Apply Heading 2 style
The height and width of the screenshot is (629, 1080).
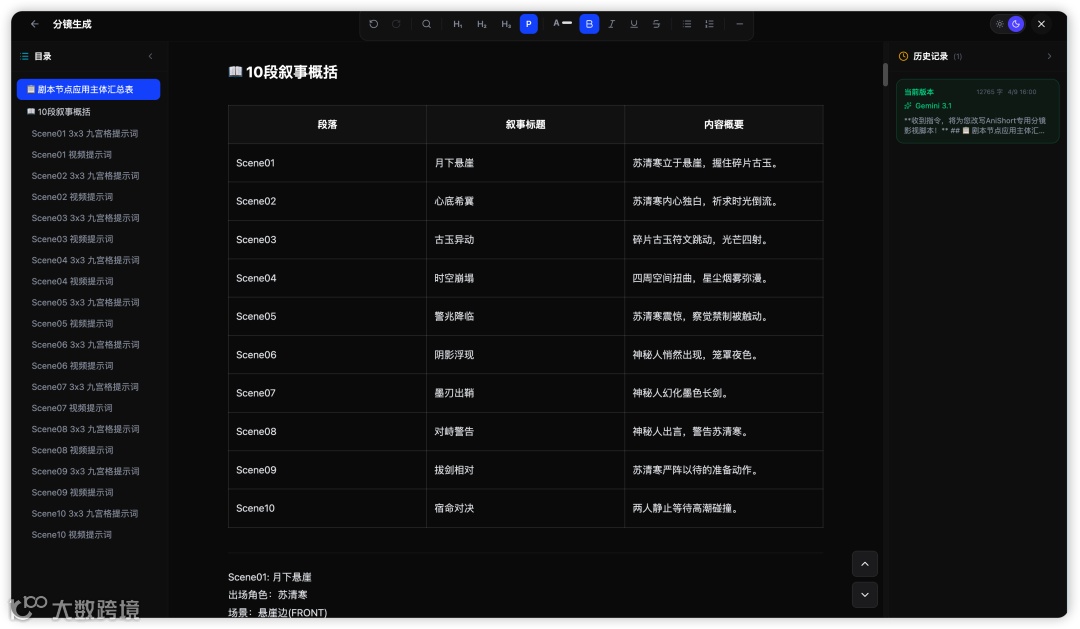point(481,24)
